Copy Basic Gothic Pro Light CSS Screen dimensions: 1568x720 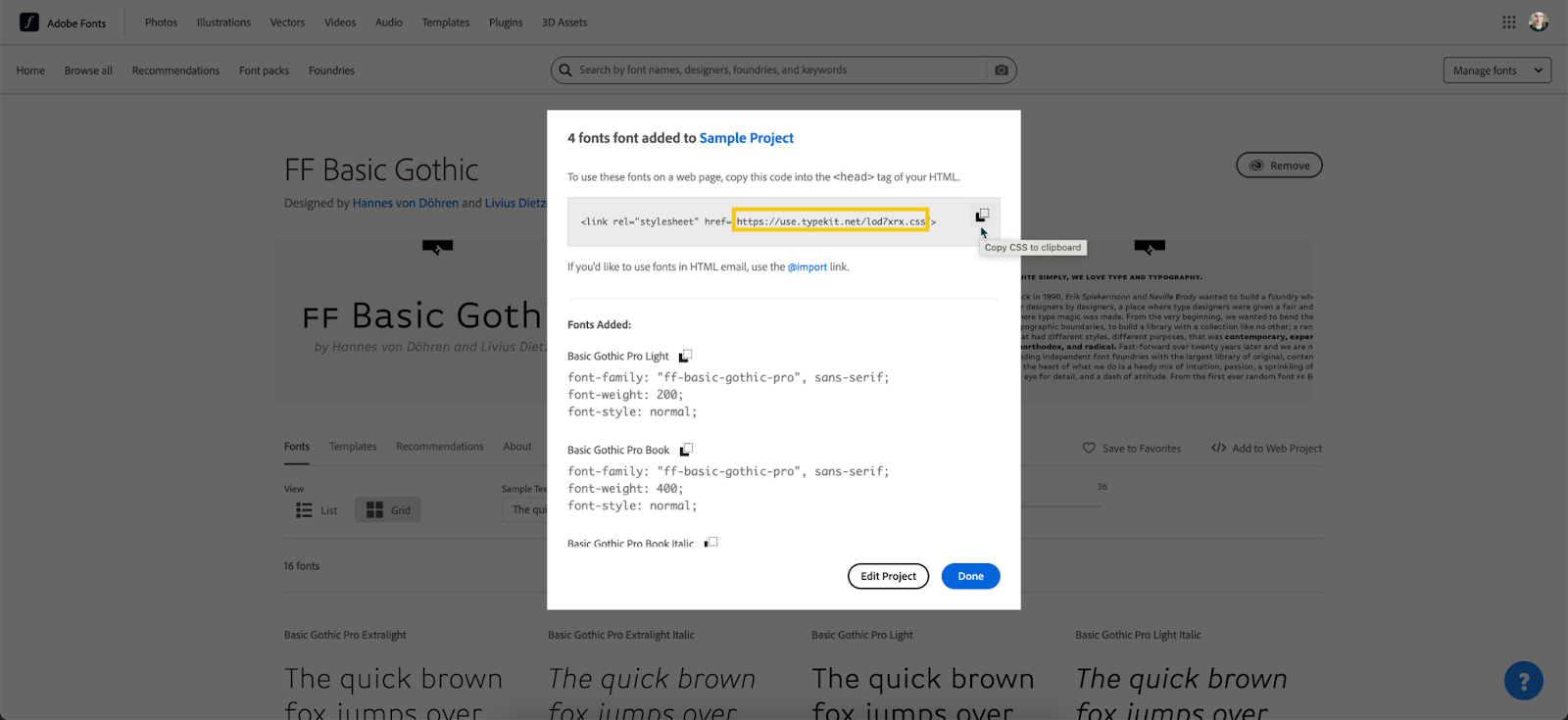pos(685,356)
